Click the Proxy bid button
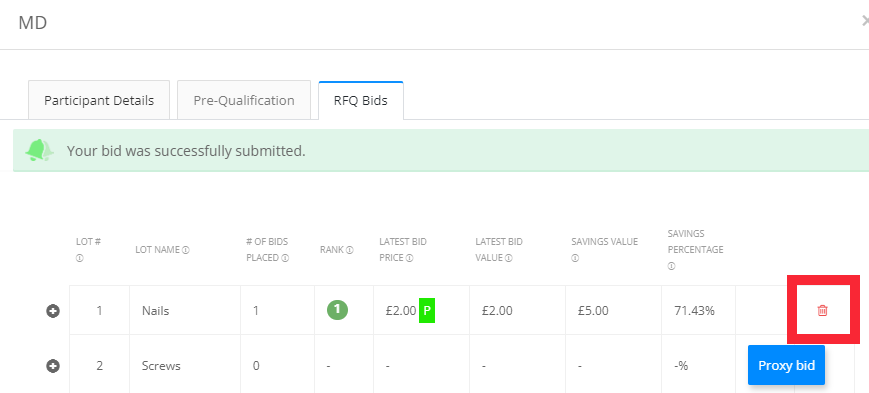This screenshot has width=869, height=393. tap(786, 365)
